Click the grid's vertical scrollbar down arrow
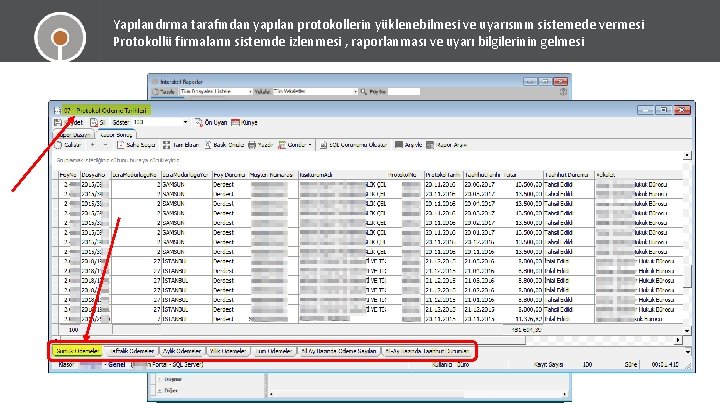Screen dimensions: 720x405 tap(687, 331)
